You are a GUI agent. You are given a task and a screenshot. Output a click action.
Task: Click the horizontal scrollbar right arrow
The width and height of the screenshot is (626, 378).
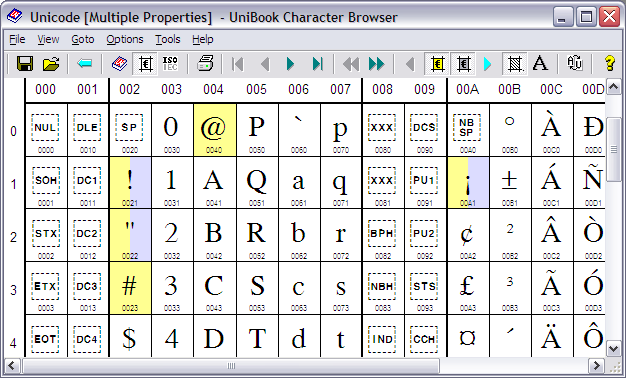(596, 365)
